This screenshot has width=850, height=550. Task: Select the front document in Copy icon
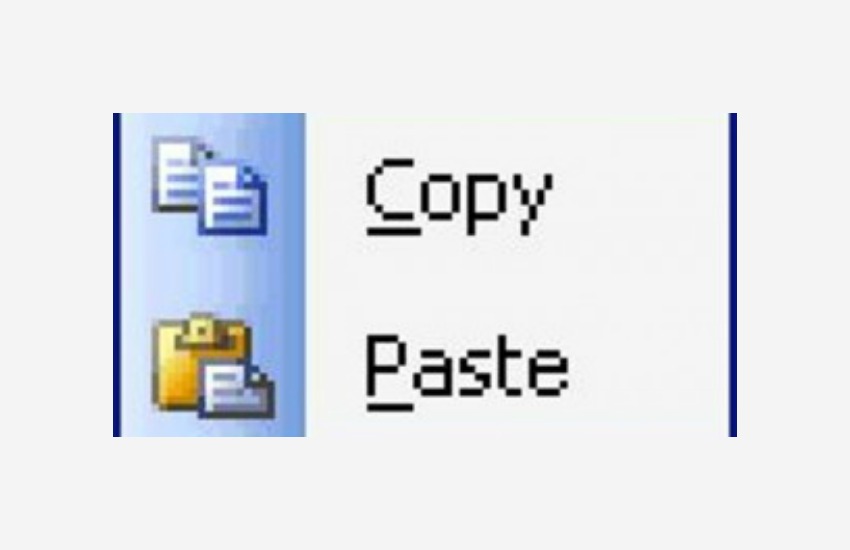(x=233, y=200)
